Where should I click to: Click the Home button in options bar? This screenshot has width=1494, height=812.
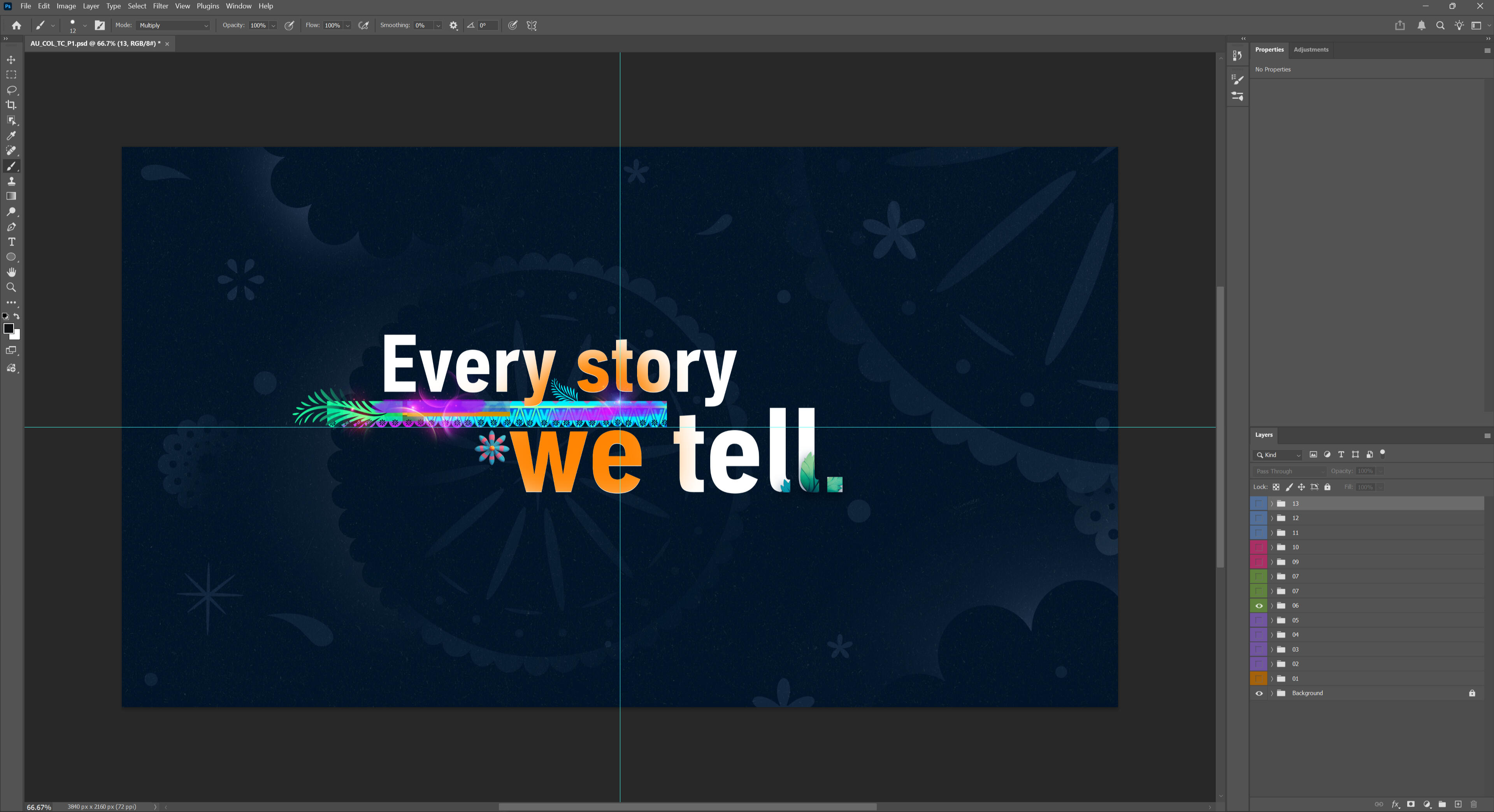click(x=16, y=26)
